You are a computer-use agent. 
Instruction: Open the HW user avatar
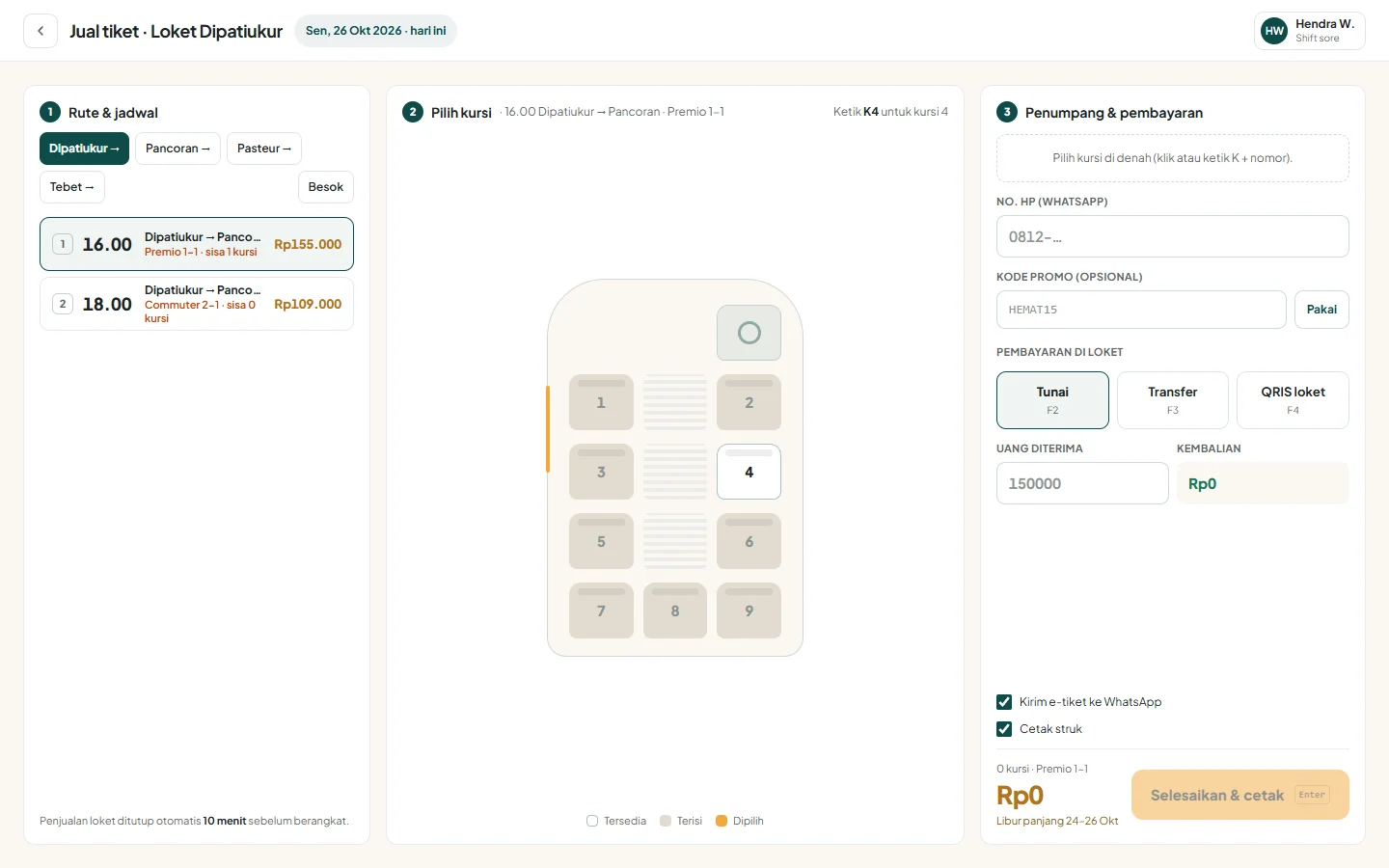pyautogui.click(x=1274, y=31)
